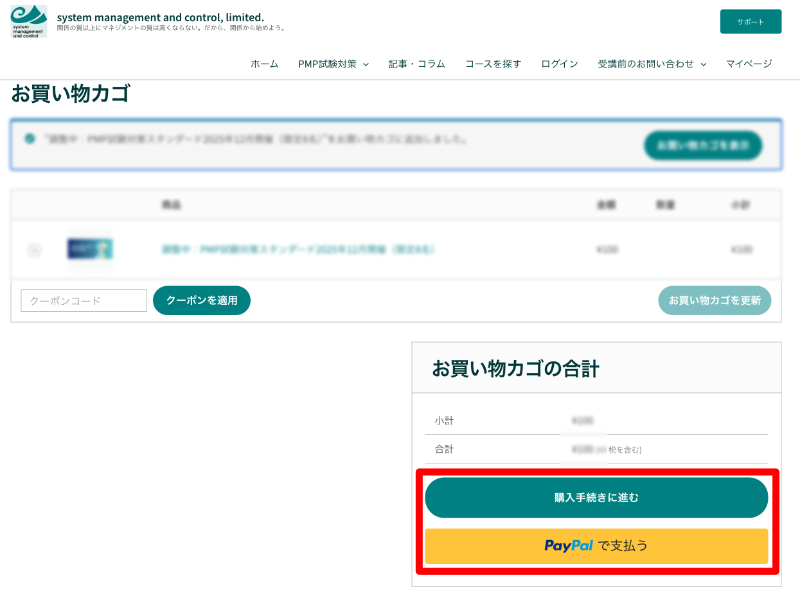Click the company name header text
The width and height of the screenshot is (800, 616).
160,17
